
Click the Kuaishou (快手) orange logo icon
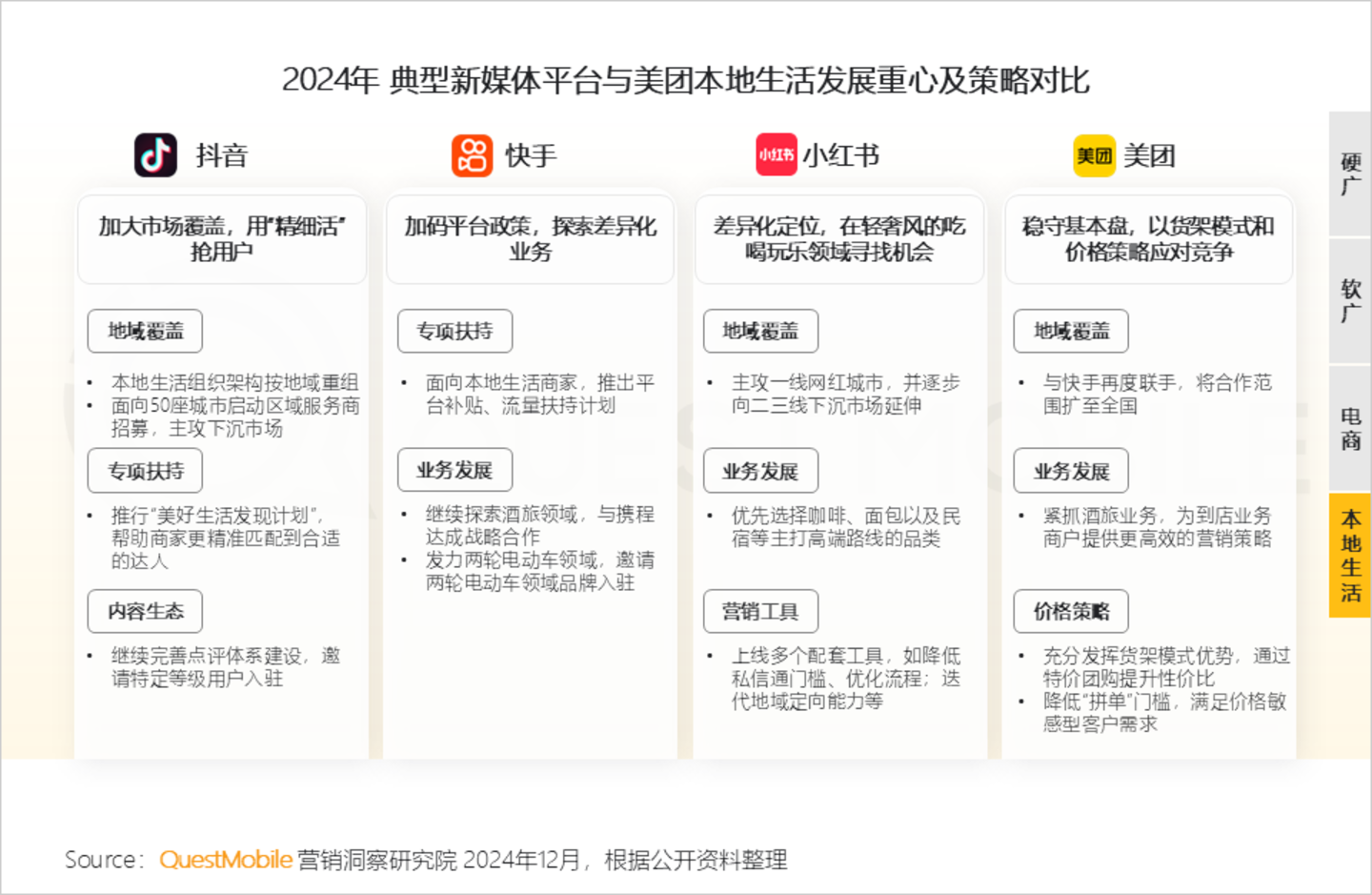(472, 155)
